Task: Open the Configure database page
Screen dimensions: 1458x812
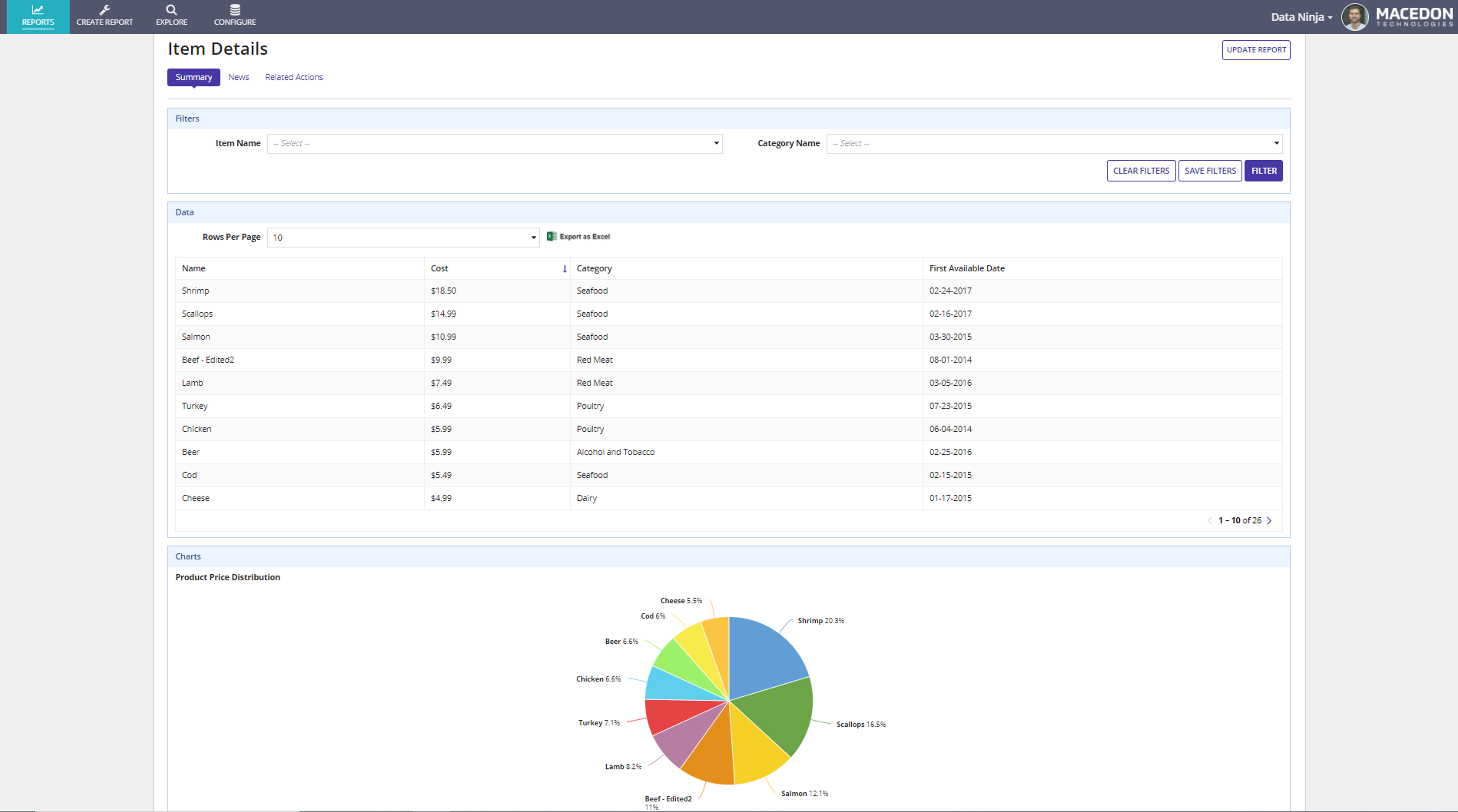Action: coord(235,16)
